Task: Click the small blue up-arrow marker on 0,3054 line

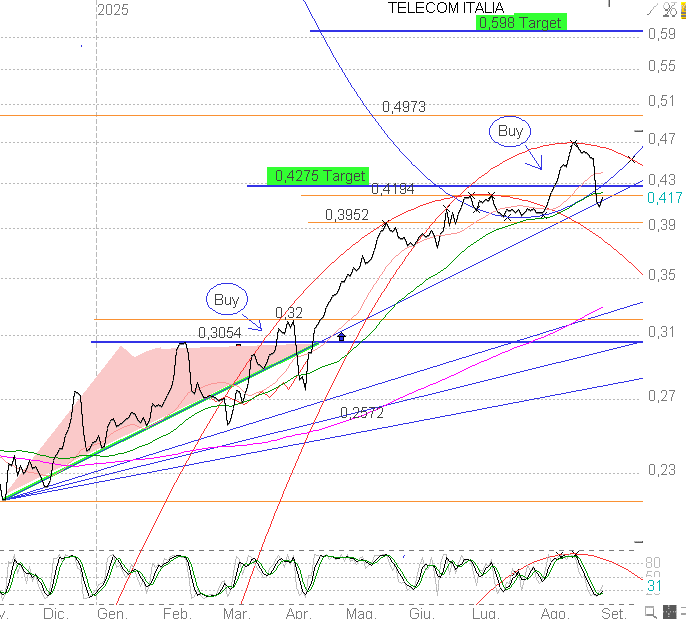Action: pyautogui.click(x=342, y=336)
